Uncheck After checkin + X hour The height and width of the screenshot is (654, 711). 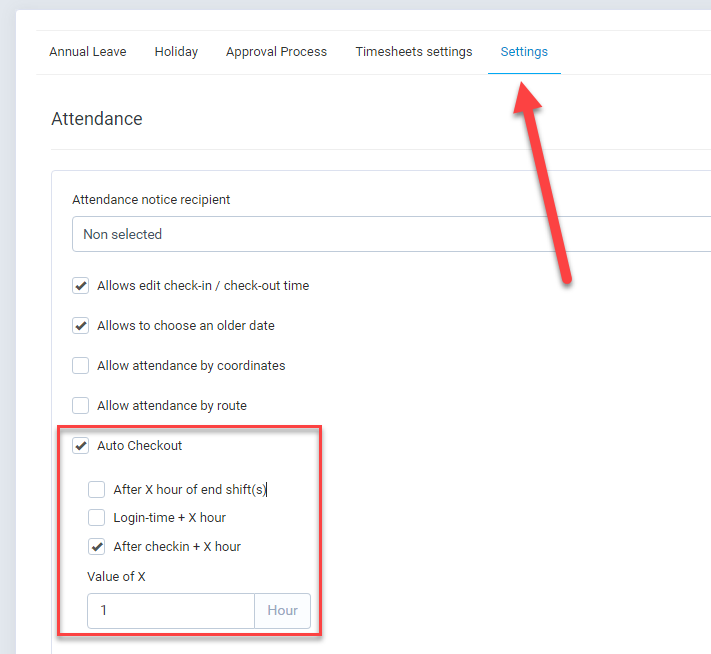(97, 547)
